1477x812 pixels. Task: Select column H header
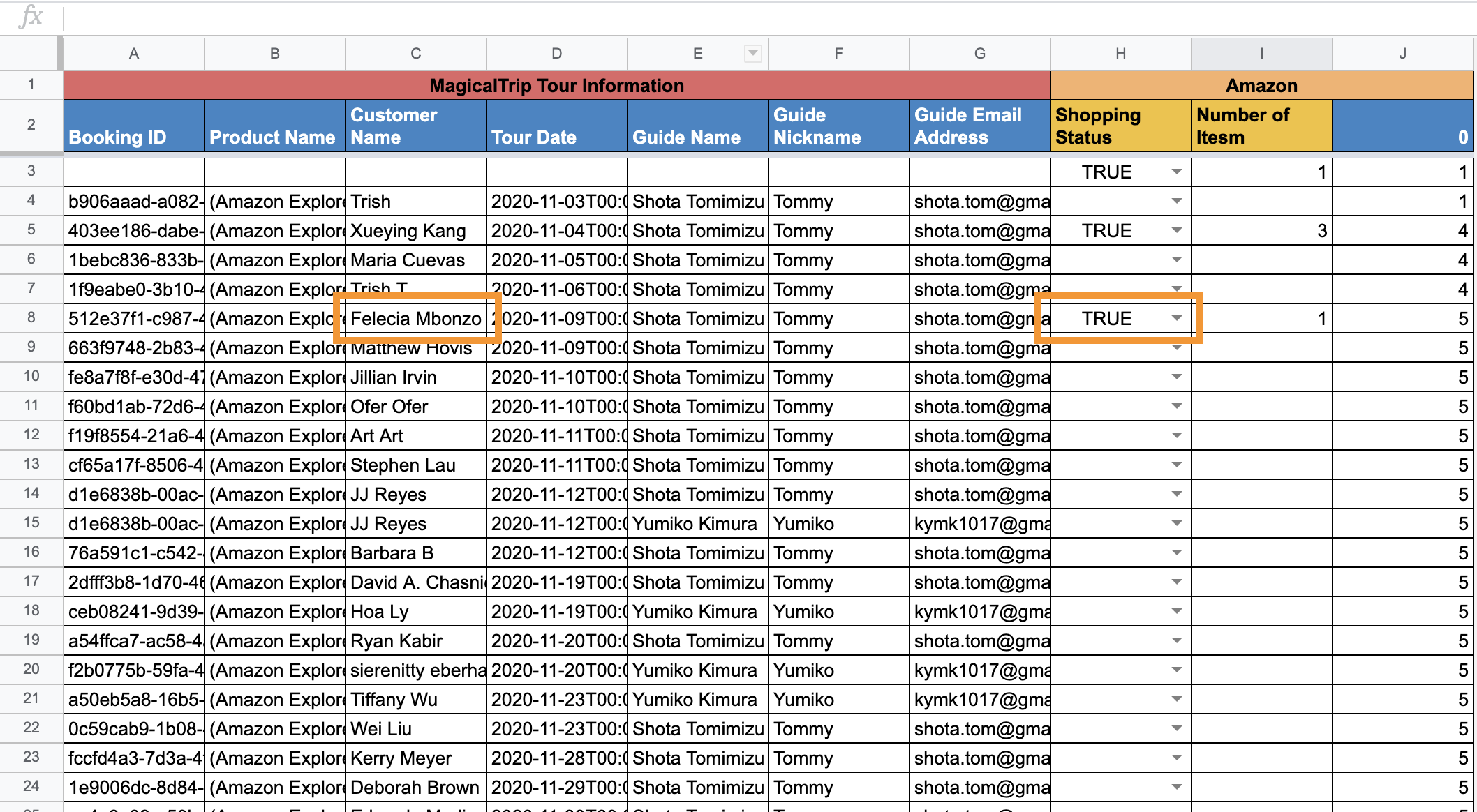click(x=1120, y=54)
